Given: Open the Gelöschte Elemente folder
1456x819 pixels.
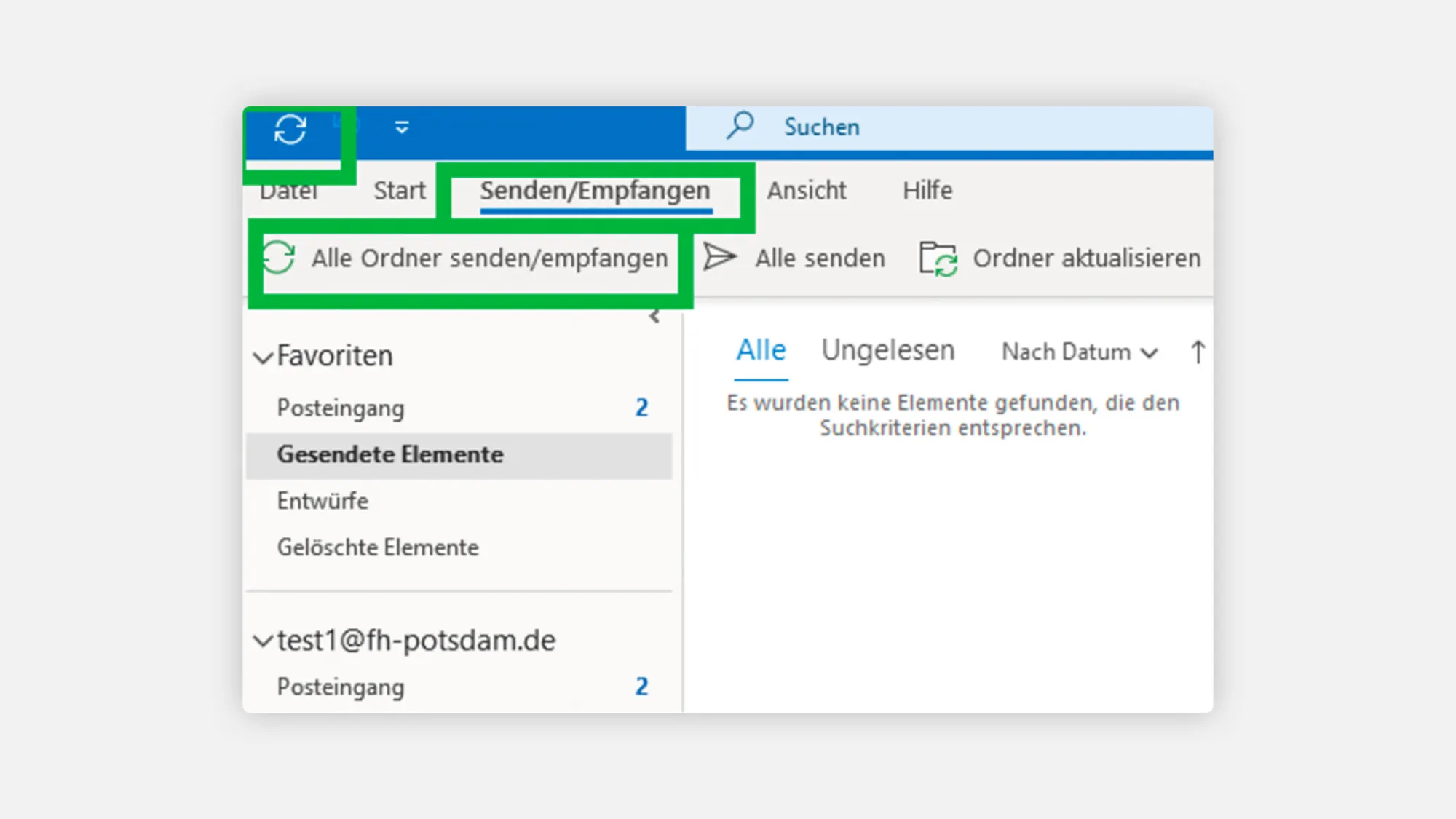Looking at the screenshot, I should coord(459,547).
